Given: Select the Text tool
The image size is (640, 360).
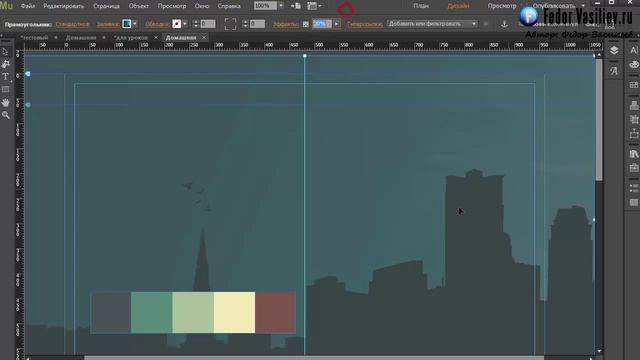Looking at the screenshot, I should (5, 77).
